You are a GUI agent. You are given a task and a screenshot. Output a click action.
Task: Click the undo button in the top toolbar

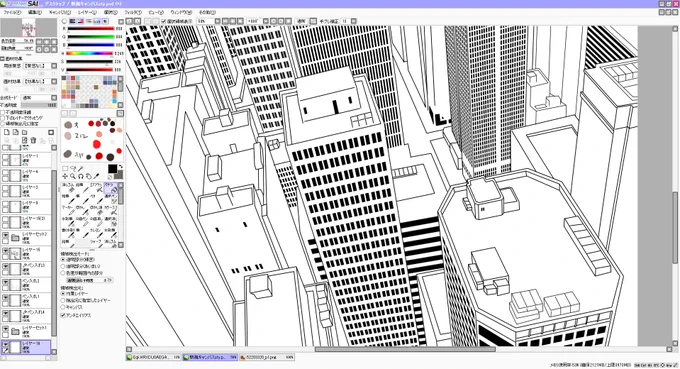[130, 21]
